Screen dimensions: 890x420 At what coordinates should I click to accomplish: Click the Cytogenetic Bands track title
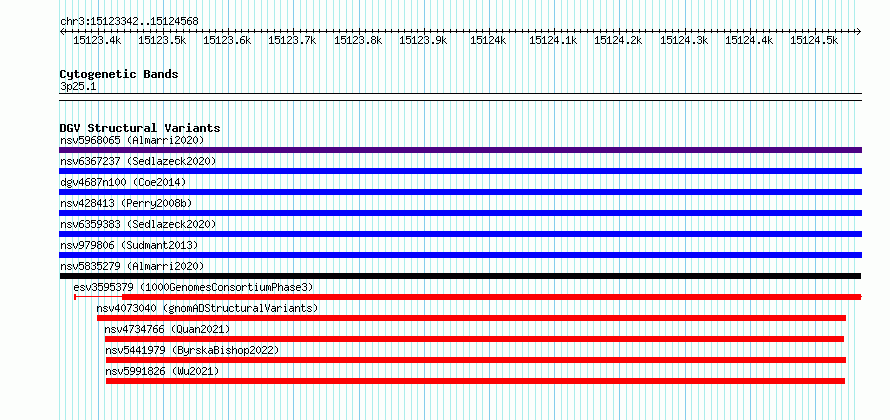click(119, 74)
